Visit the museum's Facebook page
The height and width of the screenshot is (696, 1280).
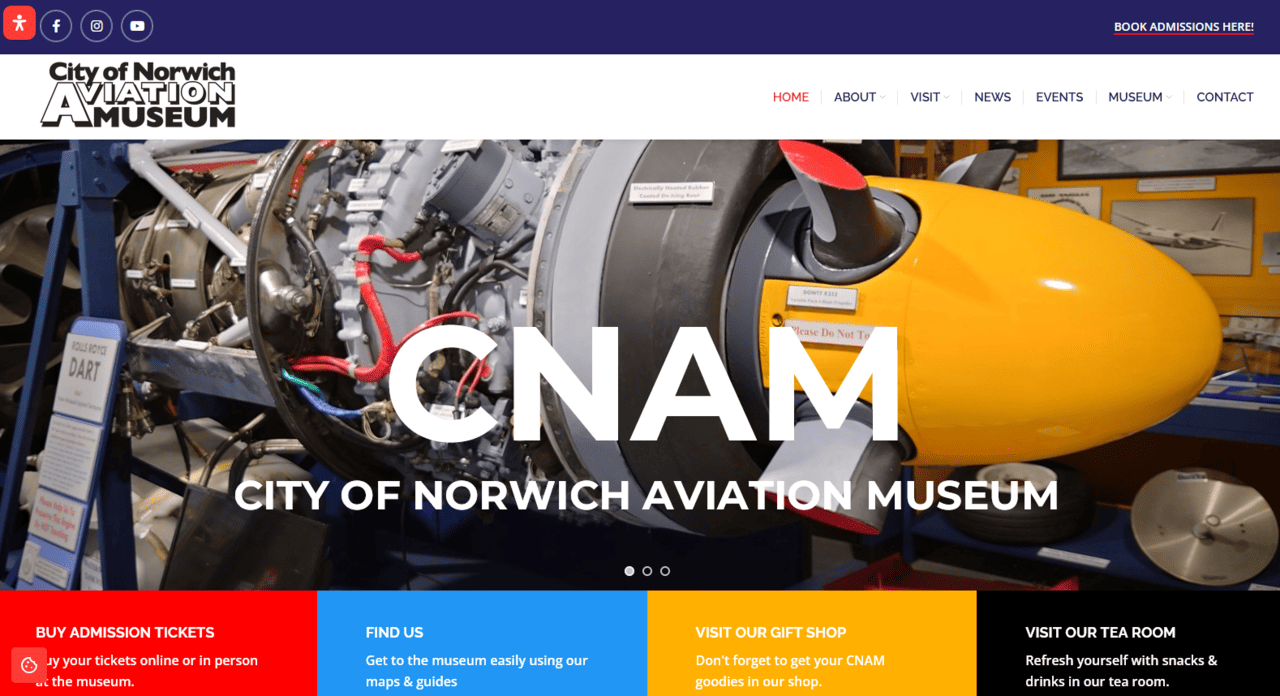click(x=56, y=26)
